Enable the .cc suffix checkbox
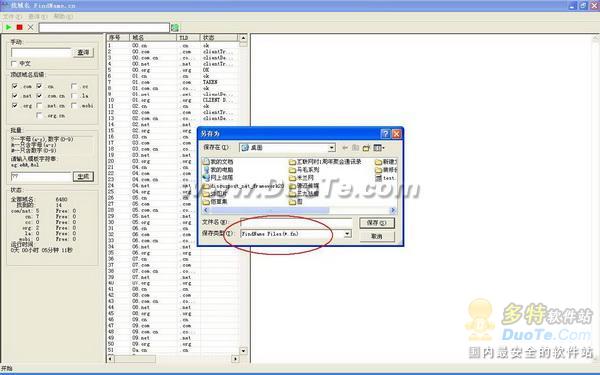Screen dimensions: 600x375 coord(74,86)
